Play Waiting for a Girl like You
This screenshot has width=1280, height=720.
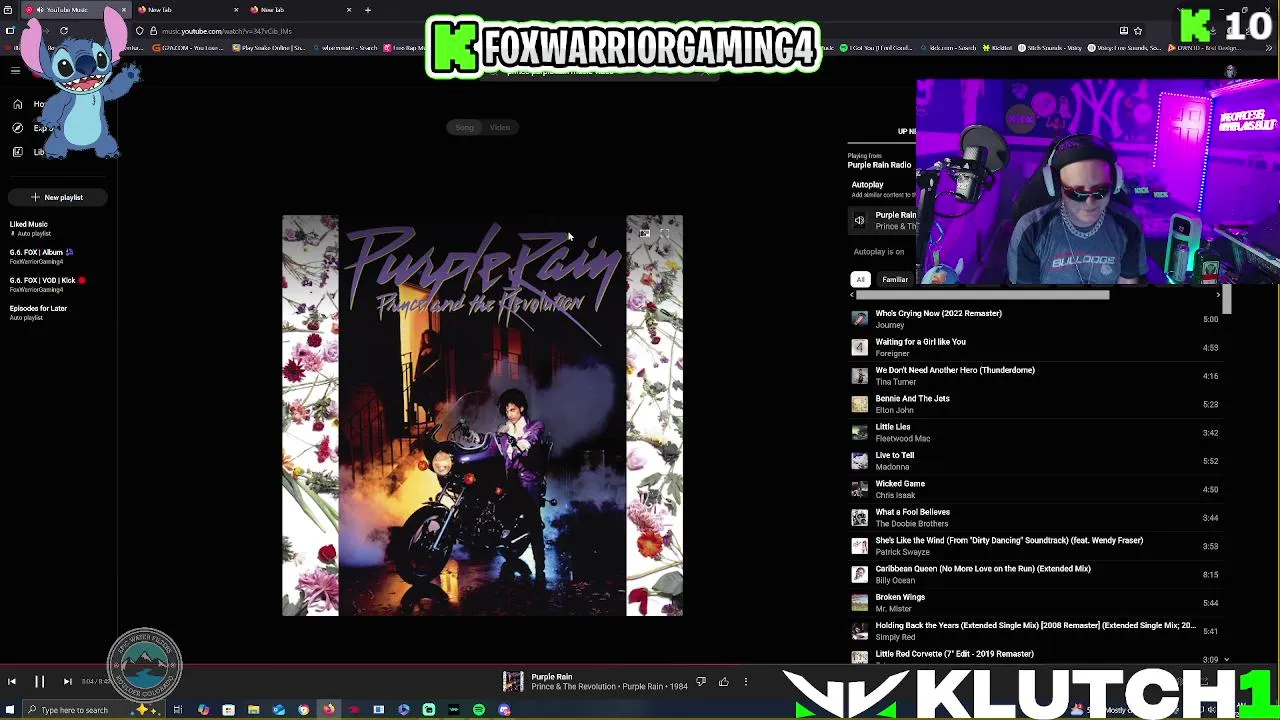click(1034, 347)
